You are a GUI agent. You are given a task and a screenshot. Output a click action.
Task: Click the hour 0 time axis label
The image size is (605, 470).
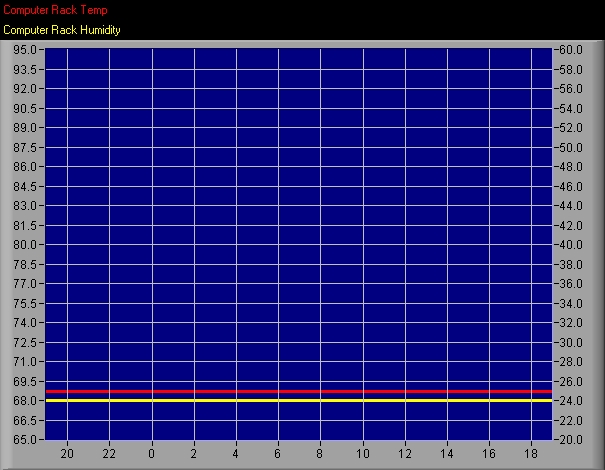point(152,454)
